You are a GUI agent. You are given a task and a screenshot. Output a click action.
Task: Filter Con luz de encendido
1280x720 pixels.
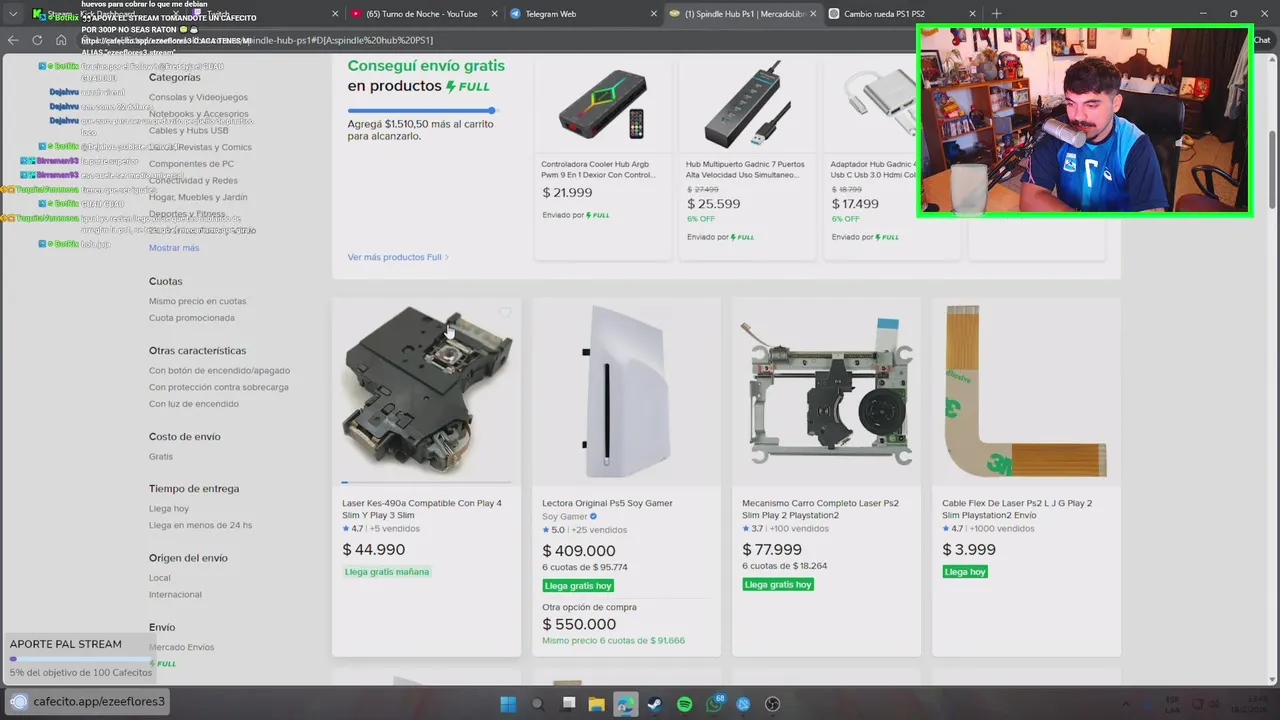(x=194, y=404)
